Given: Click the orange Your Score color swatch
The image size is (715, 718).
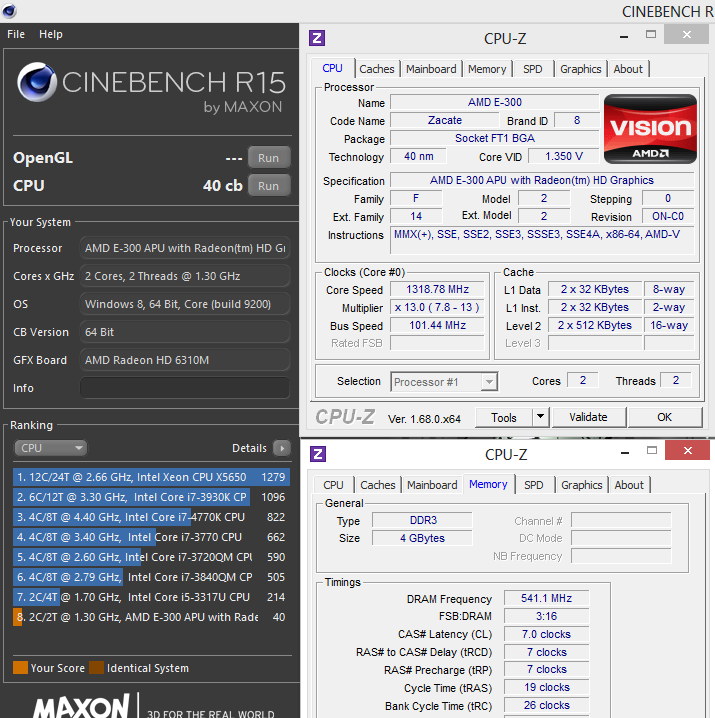Looking at the screenshot, I should pyautogui.click(x=20, y=668).
